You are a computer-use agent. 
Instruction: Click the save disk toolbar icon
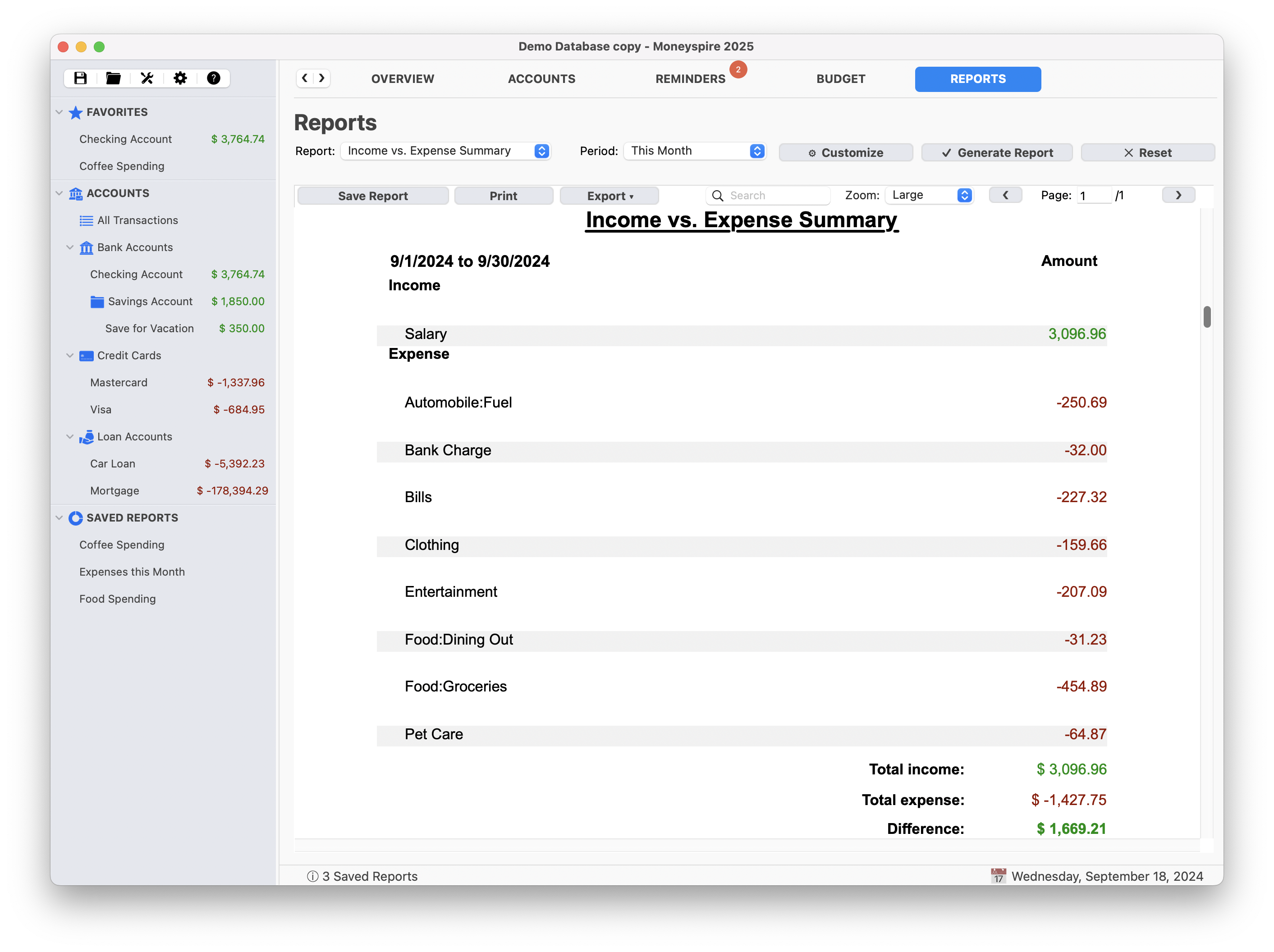(80, 78)
